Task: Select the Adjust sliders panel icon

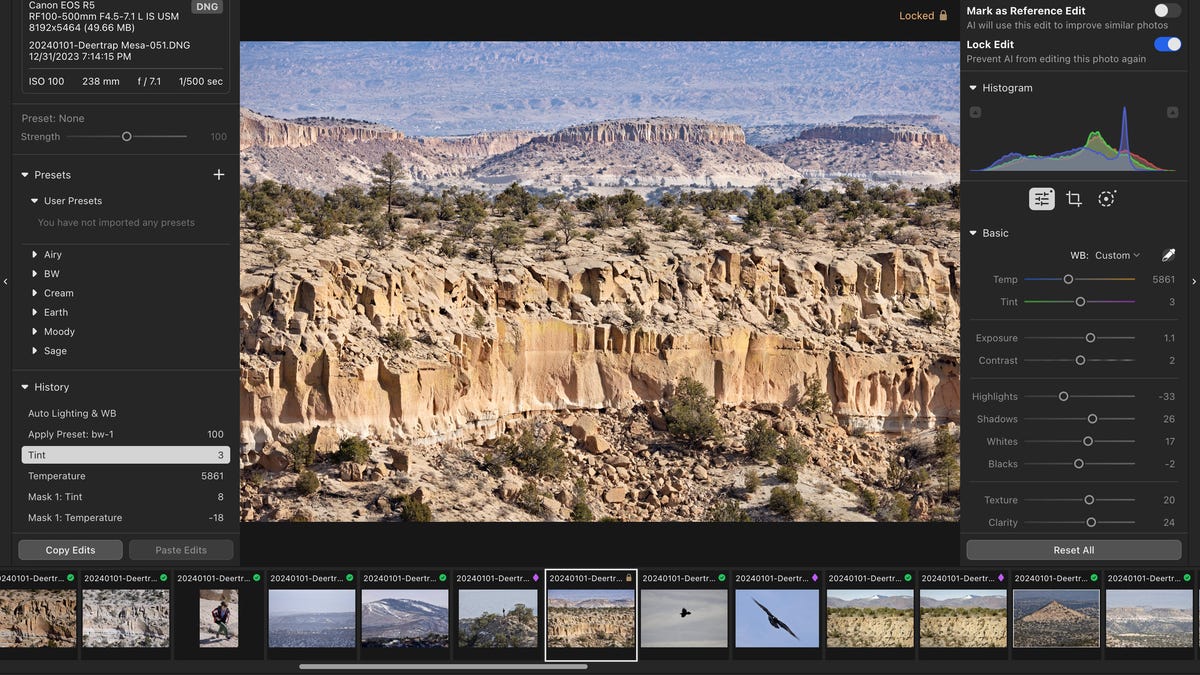Action: click(1041, 198)
